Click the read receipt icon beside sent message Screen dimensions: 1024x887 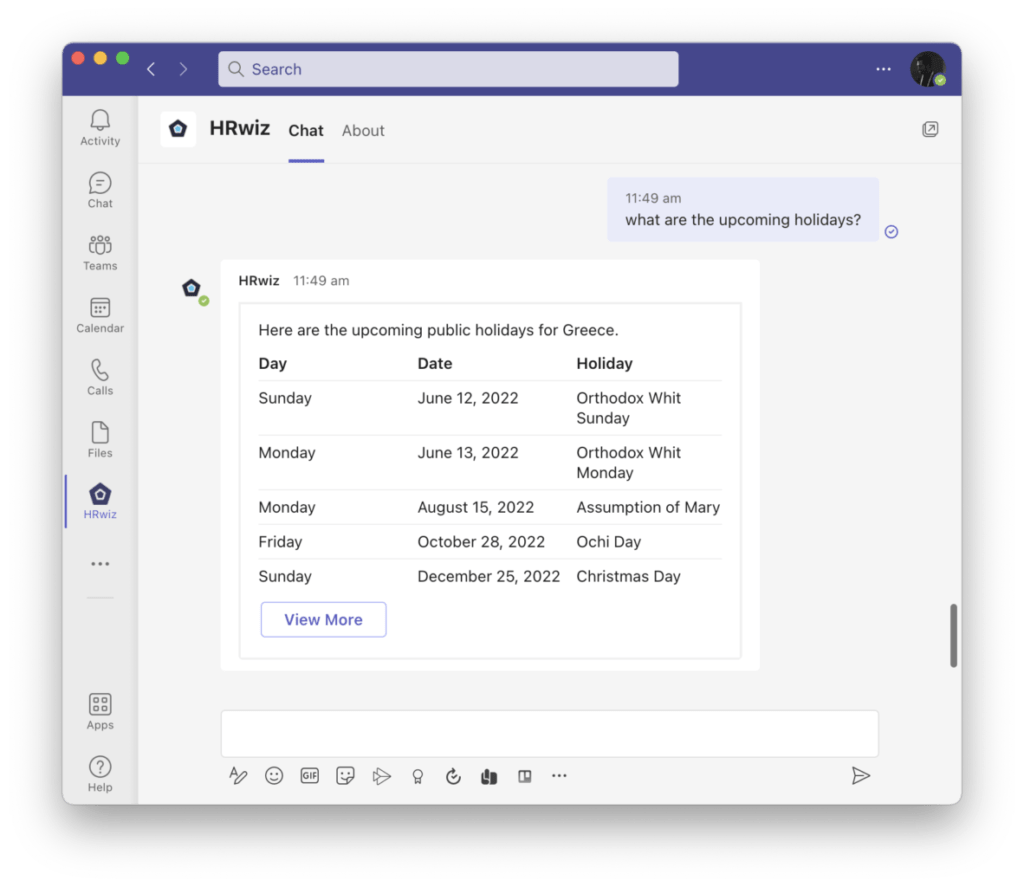pyautogui.click(x=891, y=232)
